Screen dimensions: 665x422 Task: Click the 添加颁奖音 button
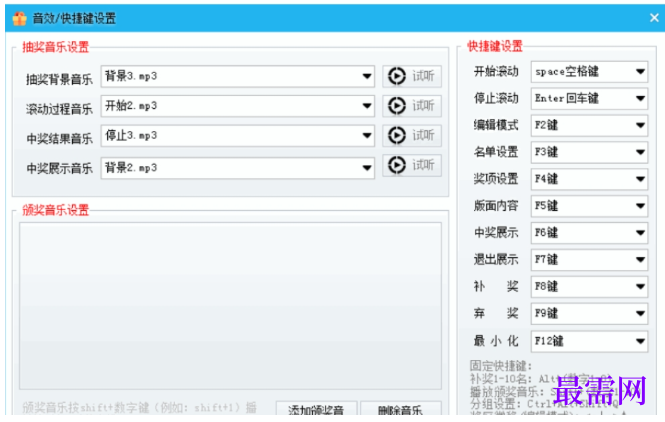point(316,409)
